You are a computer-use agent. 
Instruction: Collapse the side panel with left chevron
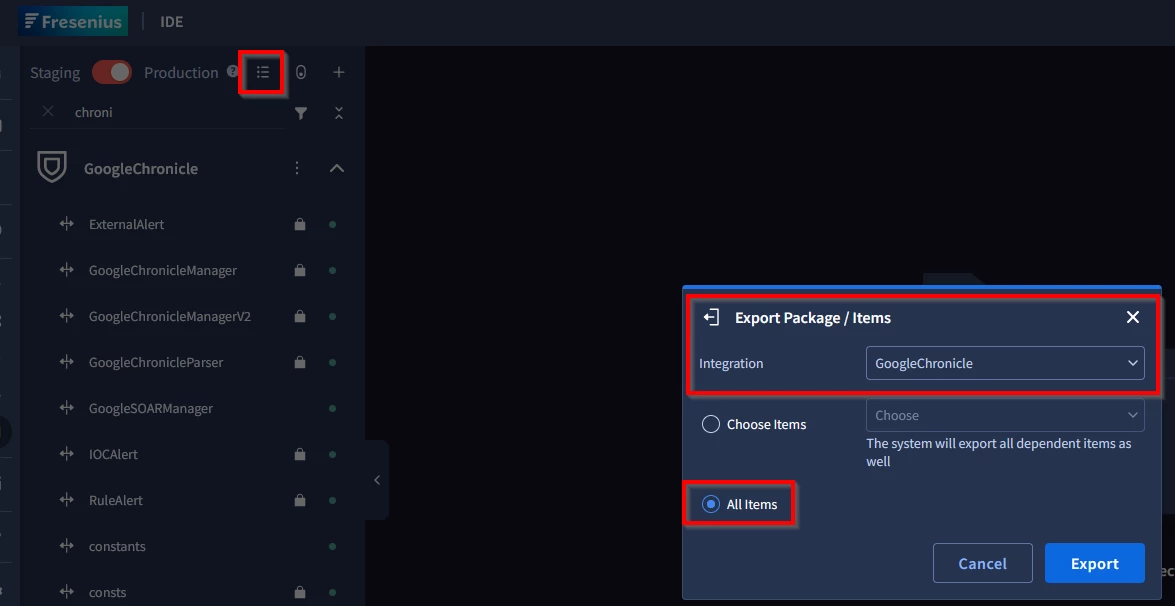[x=377, y=480]
